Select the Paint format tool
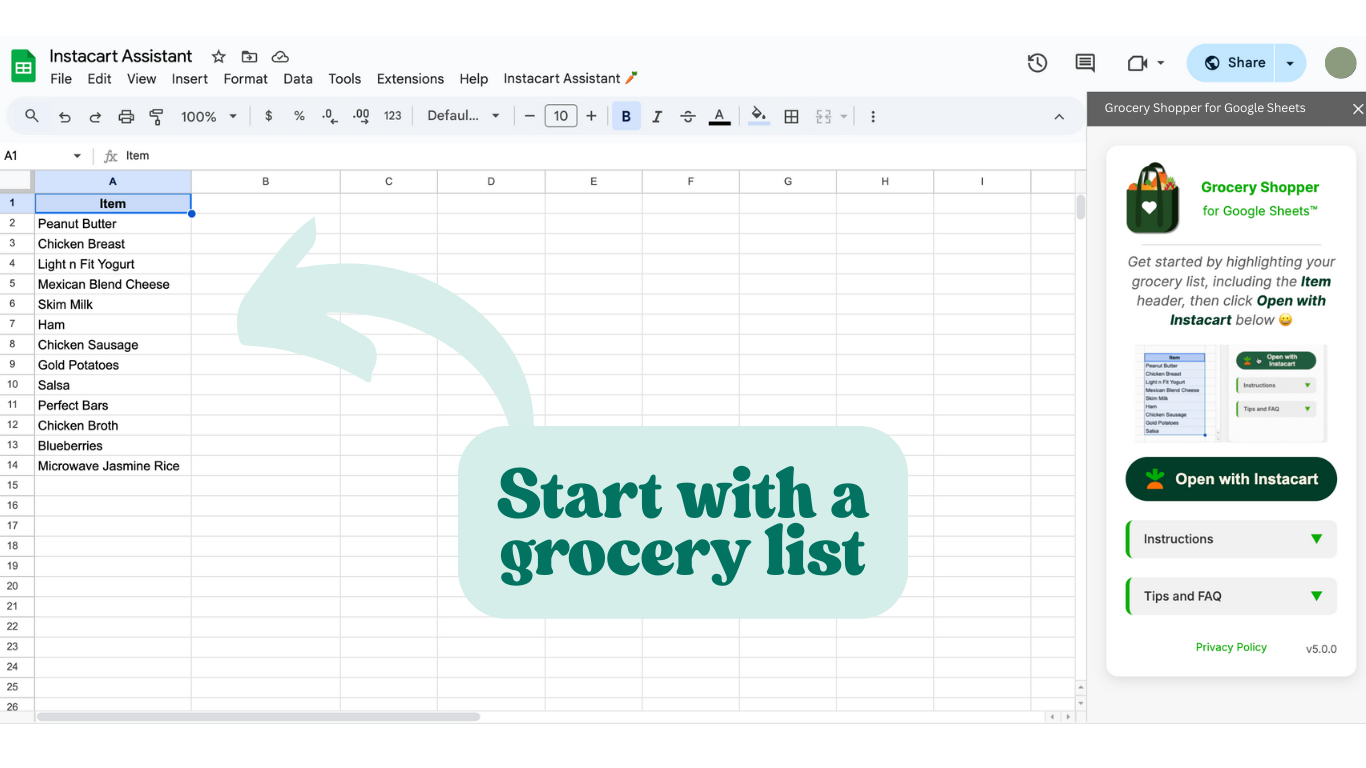Image resolution: width=1366 pixels, height=768 pixels. [x=156, y=116]
